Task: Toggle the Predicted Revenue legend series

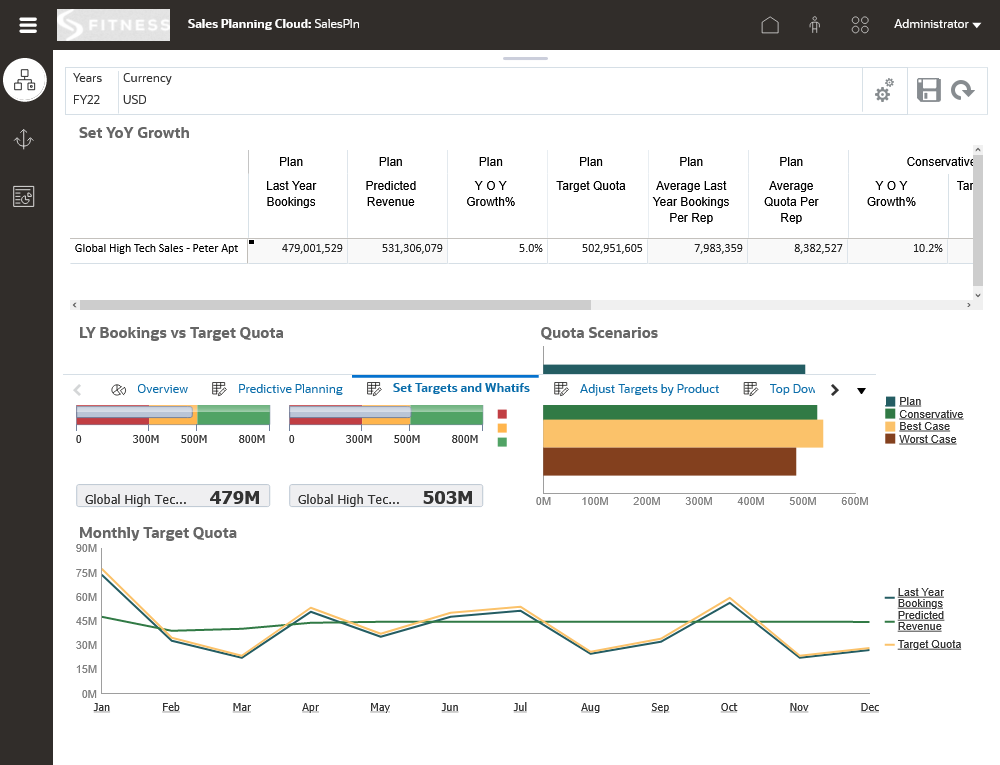Action: [x=920, y=621]
